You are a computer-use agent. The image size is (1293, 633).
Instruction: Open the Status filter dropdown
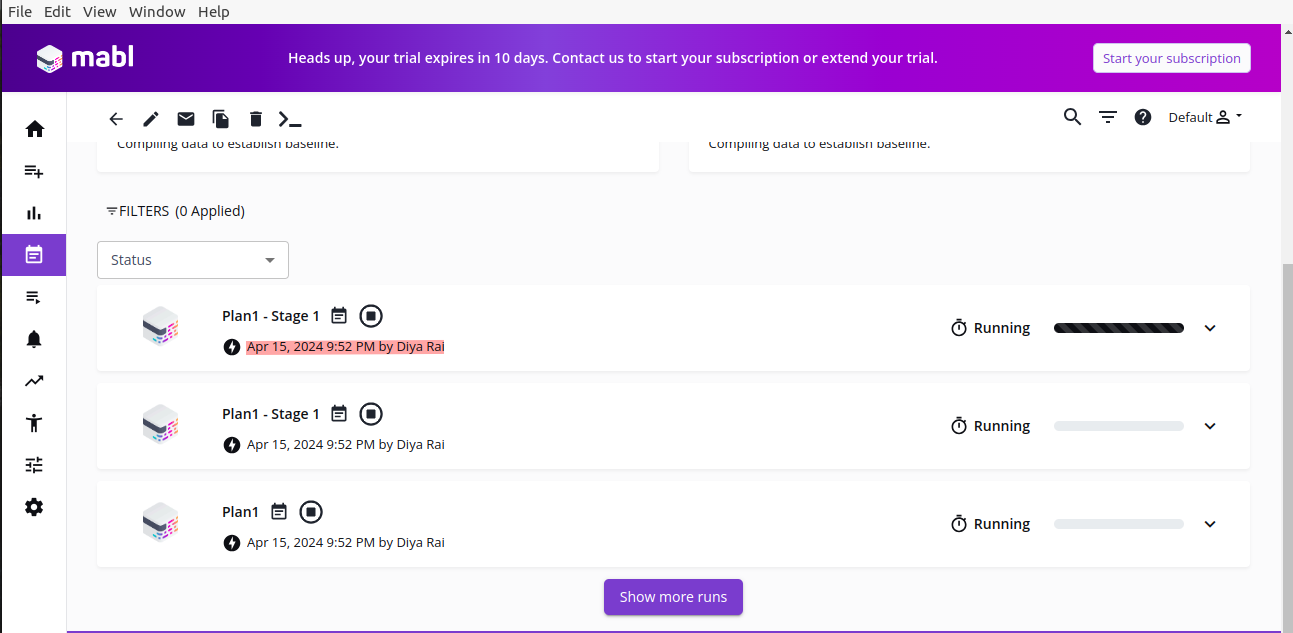coord(193,260)
